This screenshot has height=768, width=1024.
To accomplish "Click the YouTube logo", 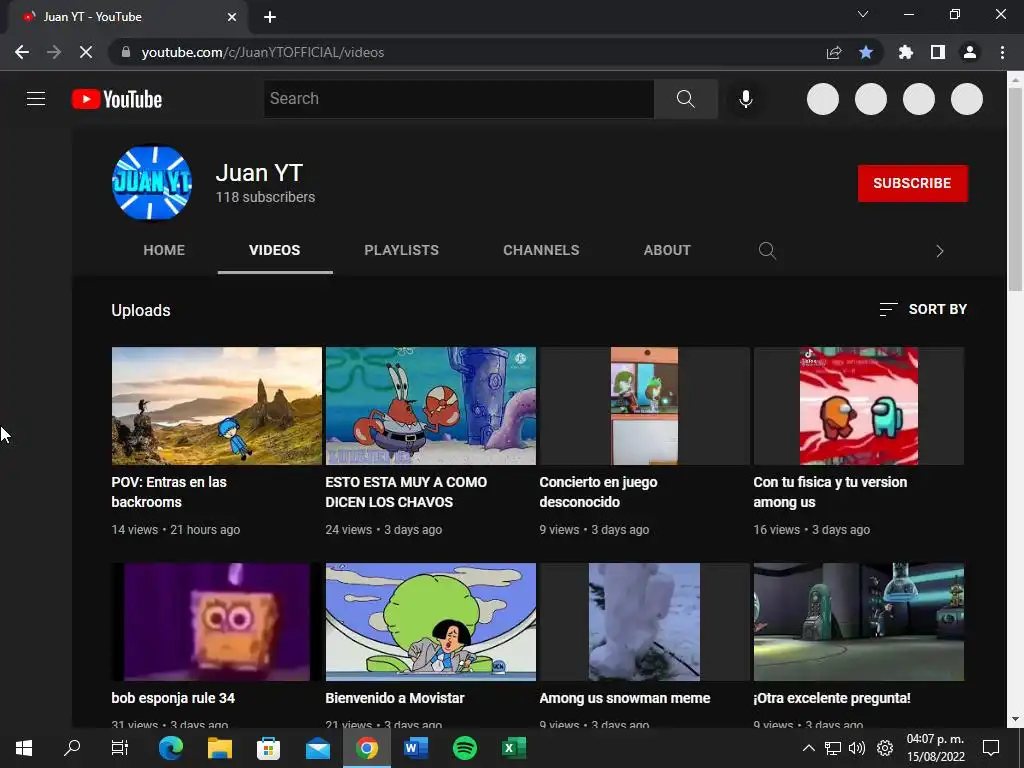I will click(117, 99).
